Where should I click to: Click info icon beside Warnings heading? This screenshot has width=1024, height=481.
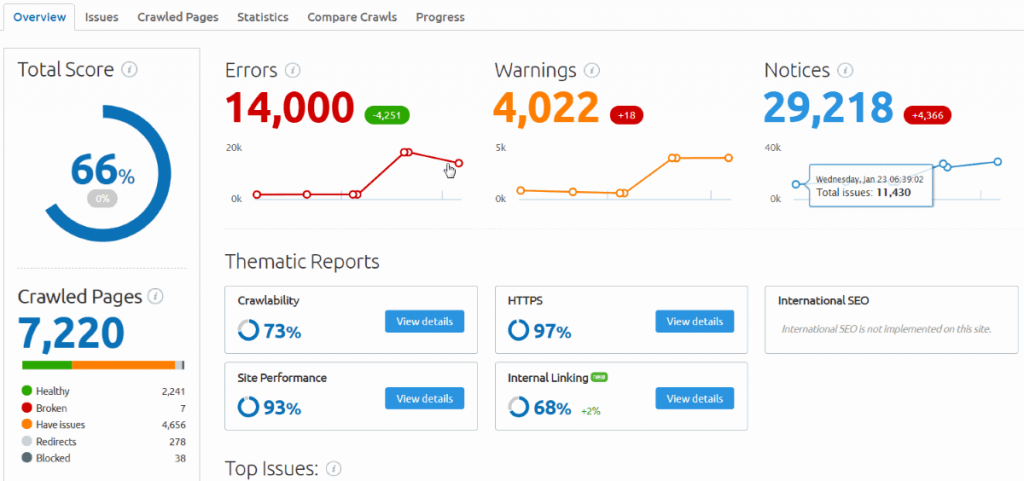[592, 70]
